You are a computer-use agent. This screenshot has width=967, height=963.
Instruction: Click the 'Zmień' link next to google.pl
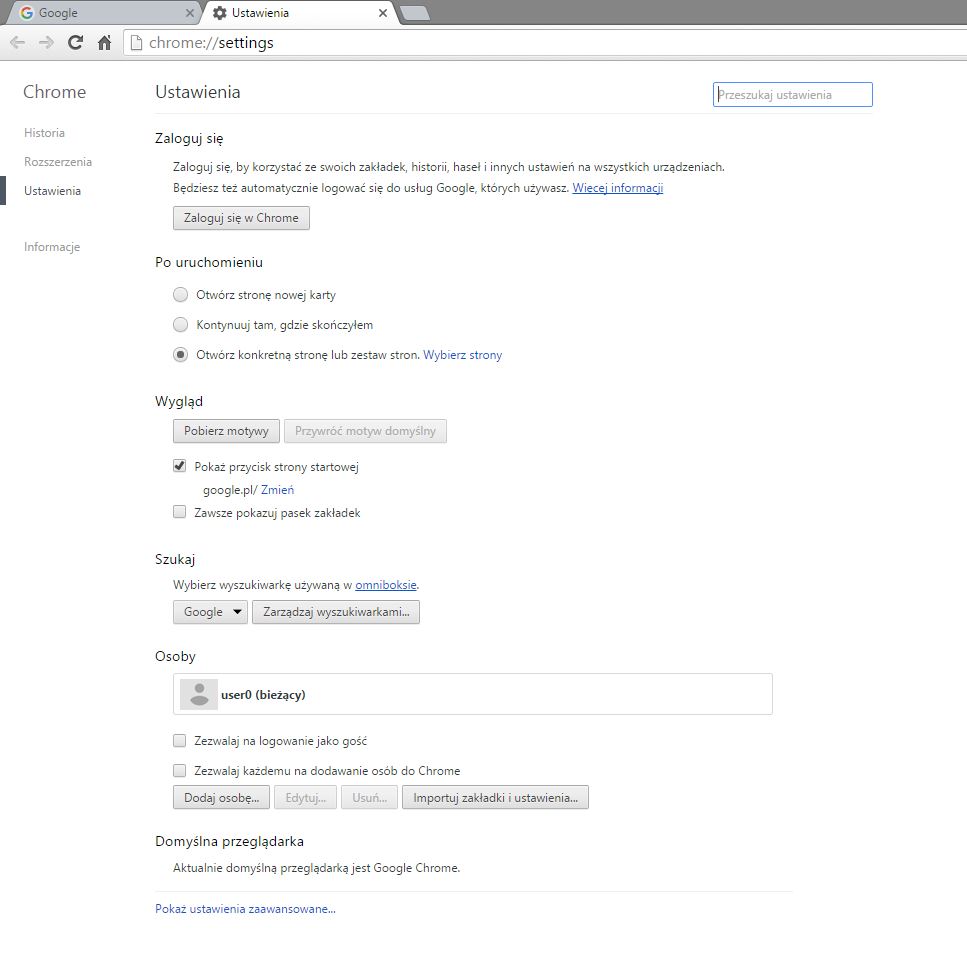(x=278, y=490)
